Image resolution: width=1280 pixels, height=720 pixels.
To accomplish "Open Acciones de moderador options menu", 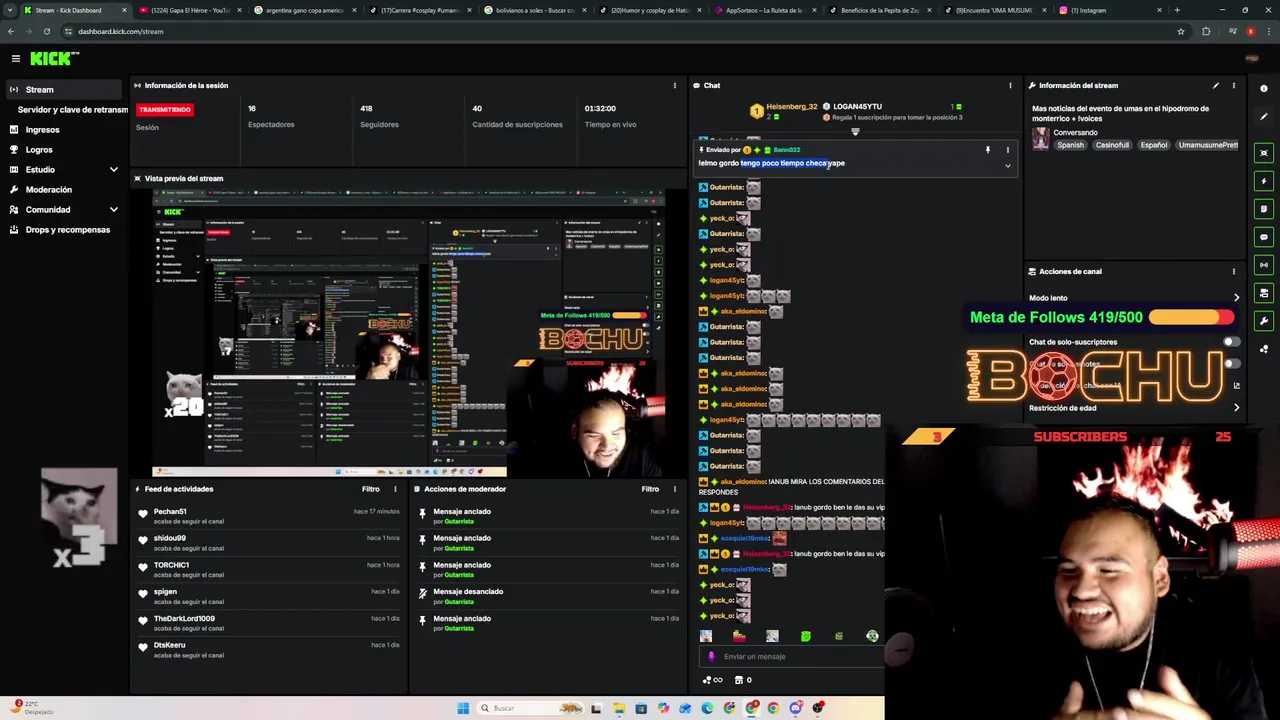I will (x=674, y=489).
